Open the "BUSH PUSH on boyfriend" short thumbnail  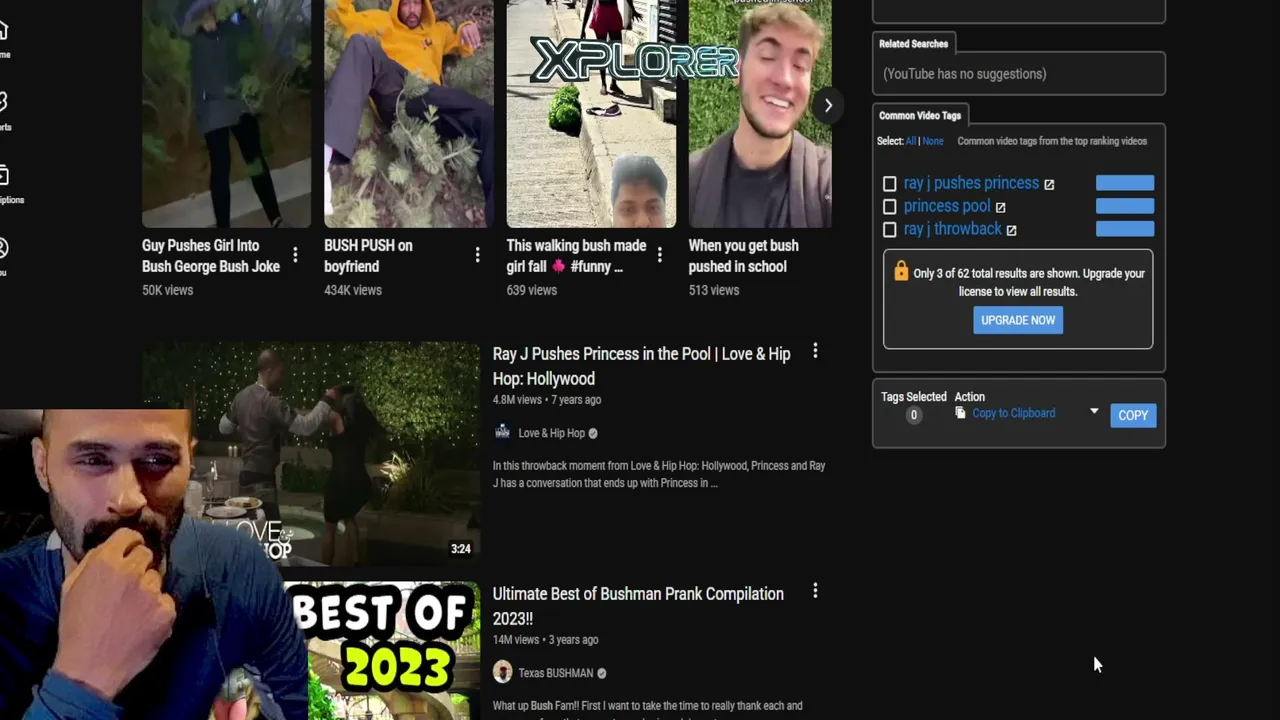point(408,114)
